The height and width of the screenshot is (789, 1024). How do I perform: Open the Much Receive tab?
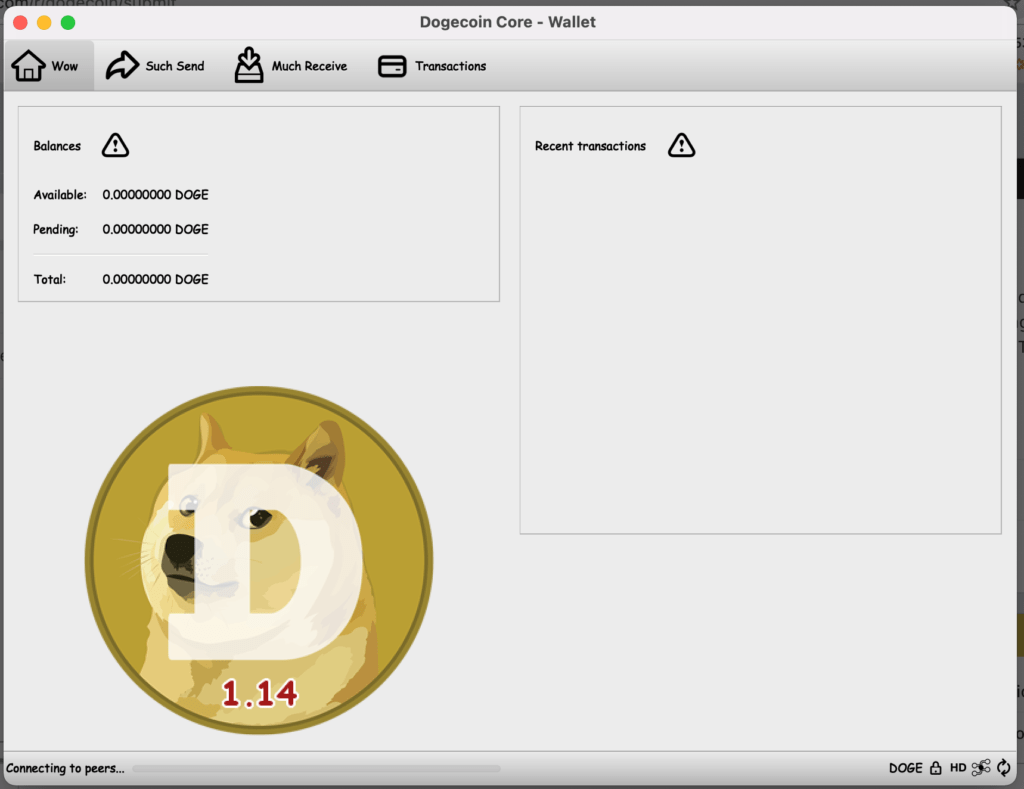(x=291, y=66)
